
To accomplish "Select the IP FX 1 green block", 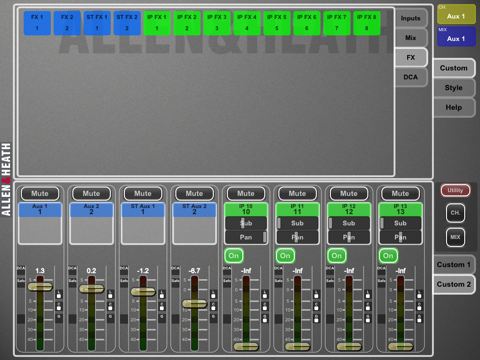I will [157, 23].
